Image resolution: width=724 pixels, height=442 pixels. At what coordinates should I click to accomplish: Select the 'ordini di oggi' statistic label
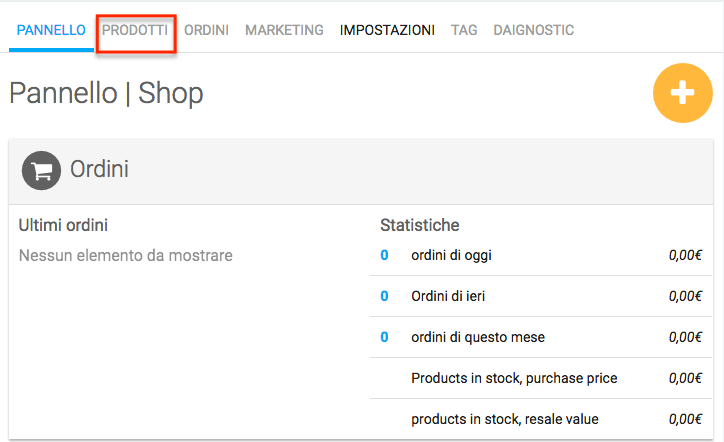(x=451, y=256)
